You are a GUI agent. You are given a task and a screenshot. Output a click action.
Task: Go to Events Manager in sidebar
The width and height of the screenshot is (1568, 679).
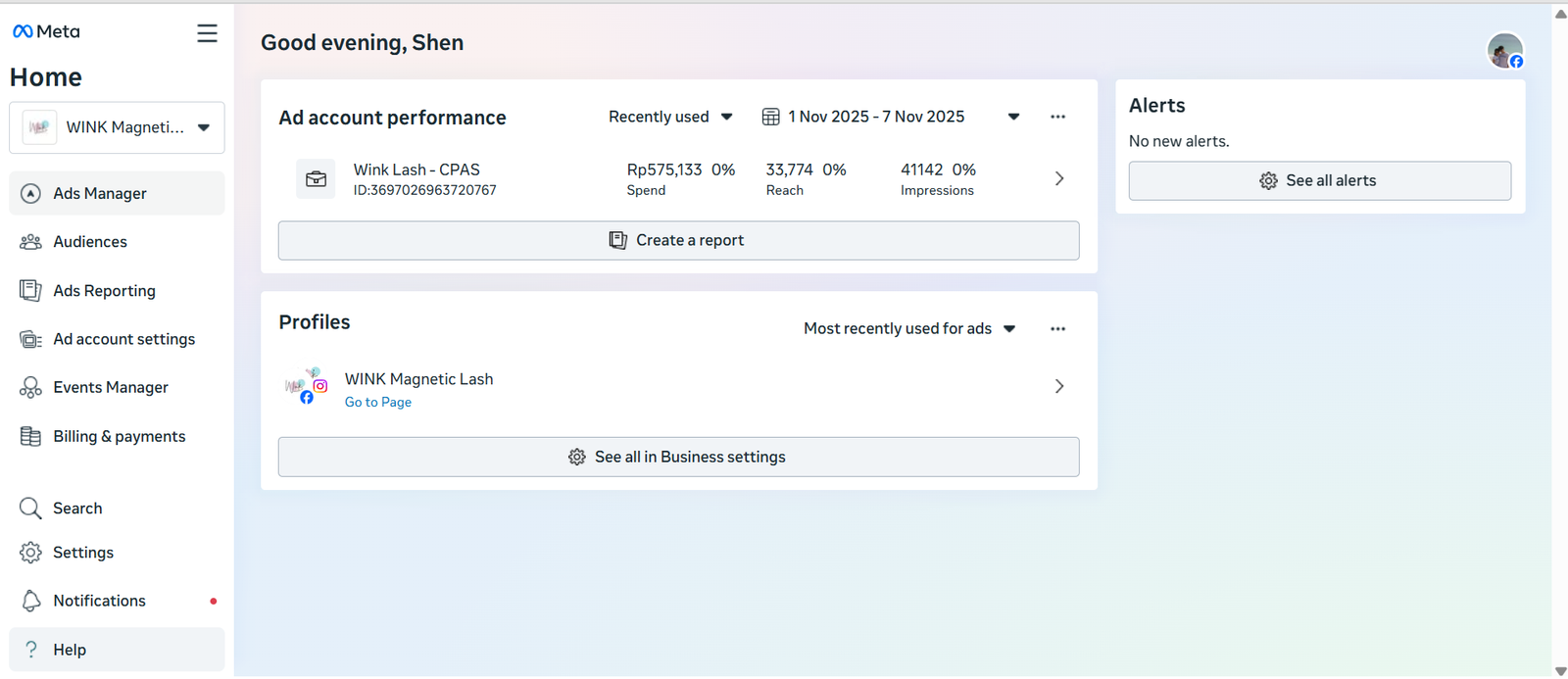110,388
